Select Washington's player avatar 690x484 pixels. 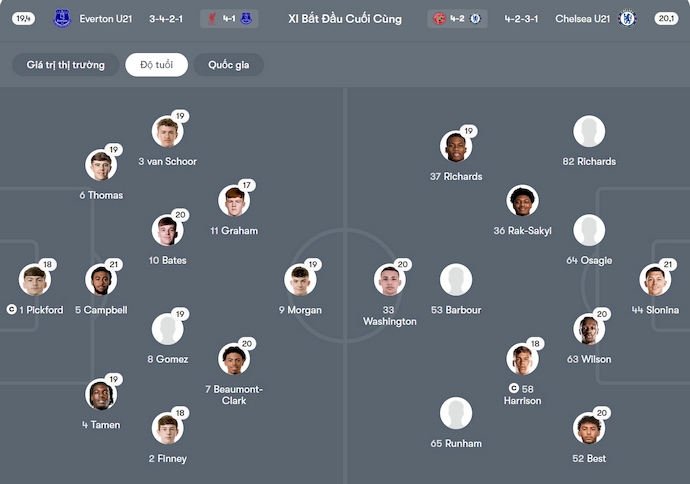[x=390, y=280]
